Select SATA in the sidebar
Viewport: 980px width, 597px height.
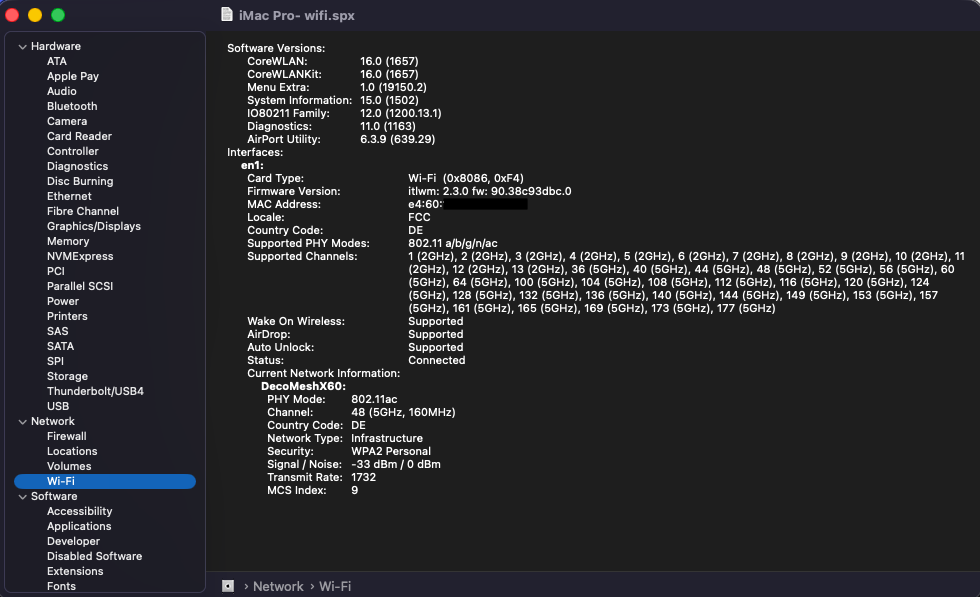coord(60,346)
